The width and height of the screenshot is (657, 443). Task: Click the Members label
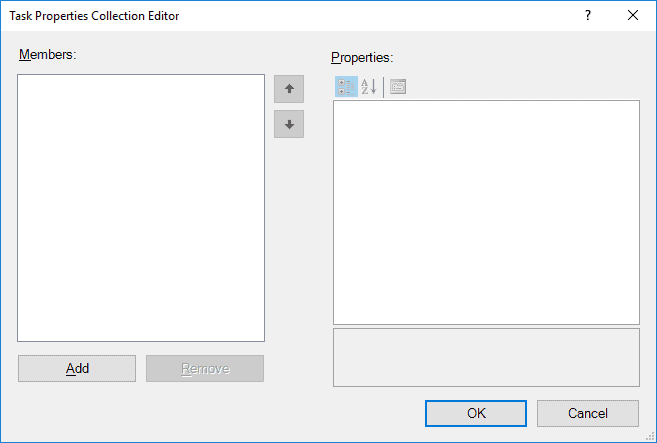point(48,54)
